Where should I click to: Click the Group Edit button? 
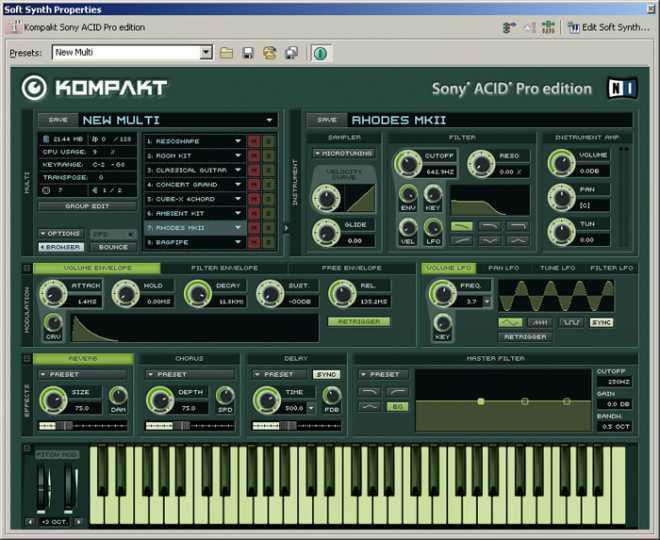pyautogui.click(x=87, y=206)
